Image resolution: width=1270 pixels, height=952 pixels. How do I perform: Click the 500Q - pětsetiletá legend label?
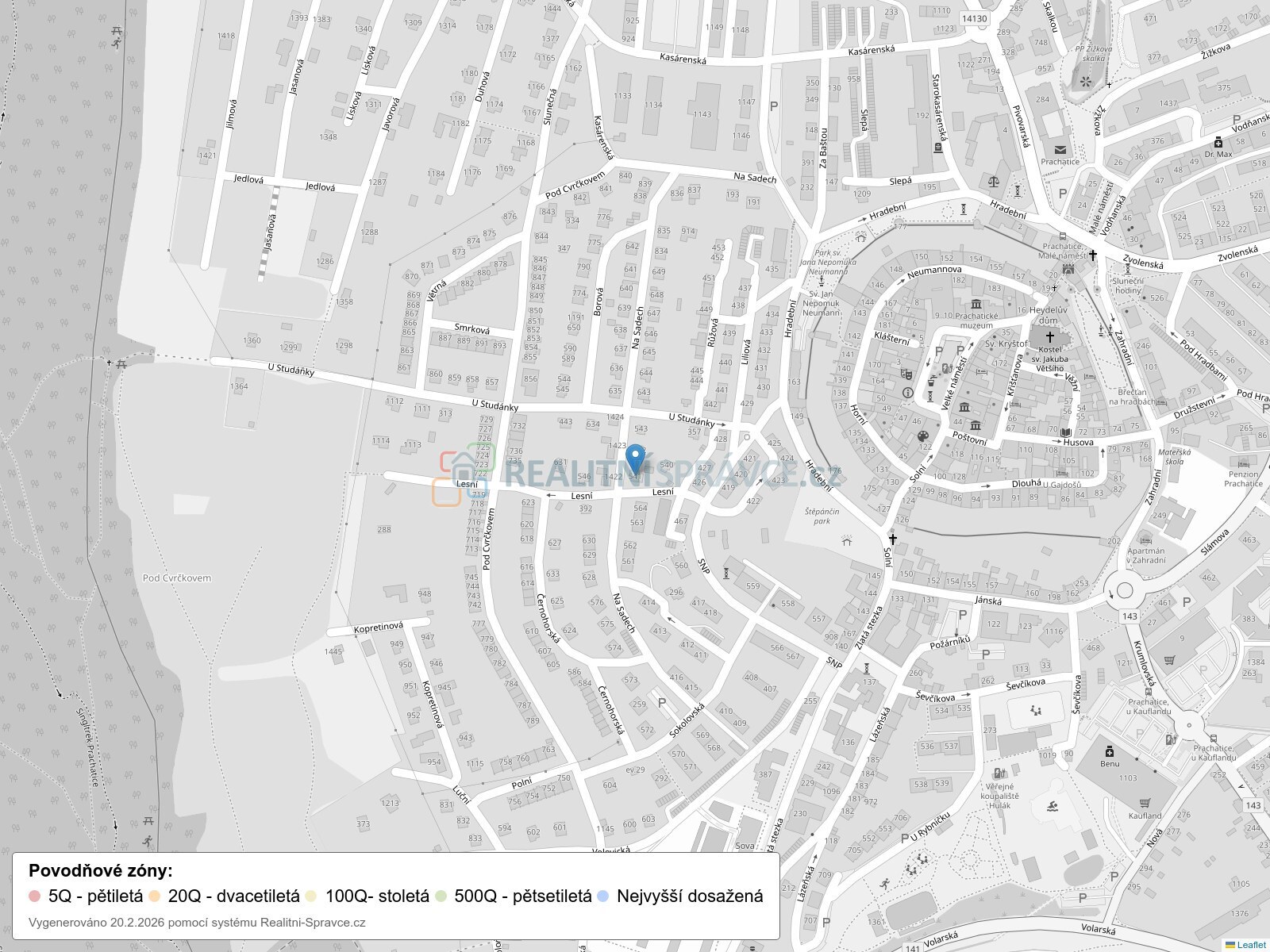click(522, 896)
